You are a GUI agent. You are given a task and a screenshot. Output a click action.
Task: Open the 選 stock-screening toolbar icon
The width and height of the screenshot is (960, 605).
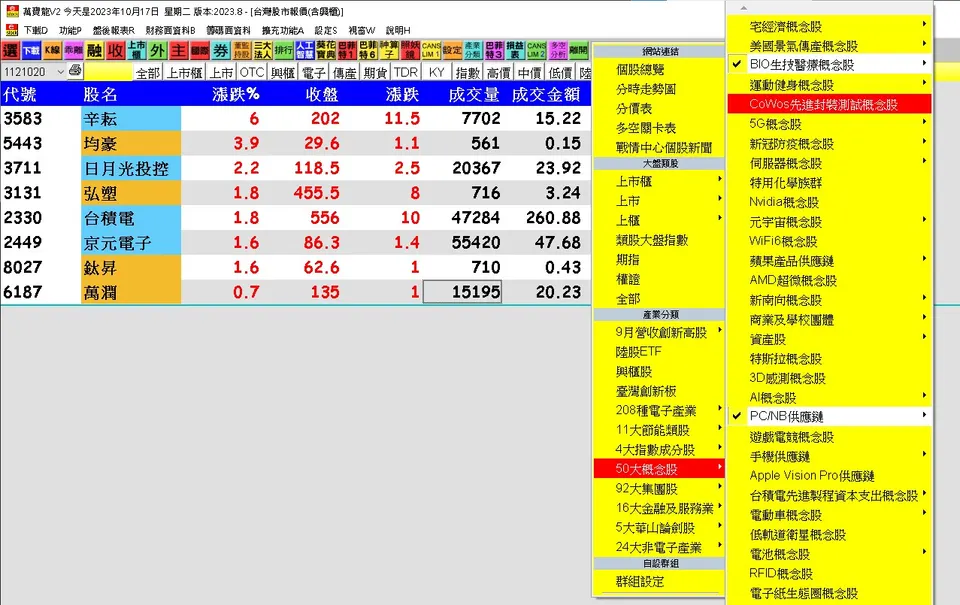10,50
